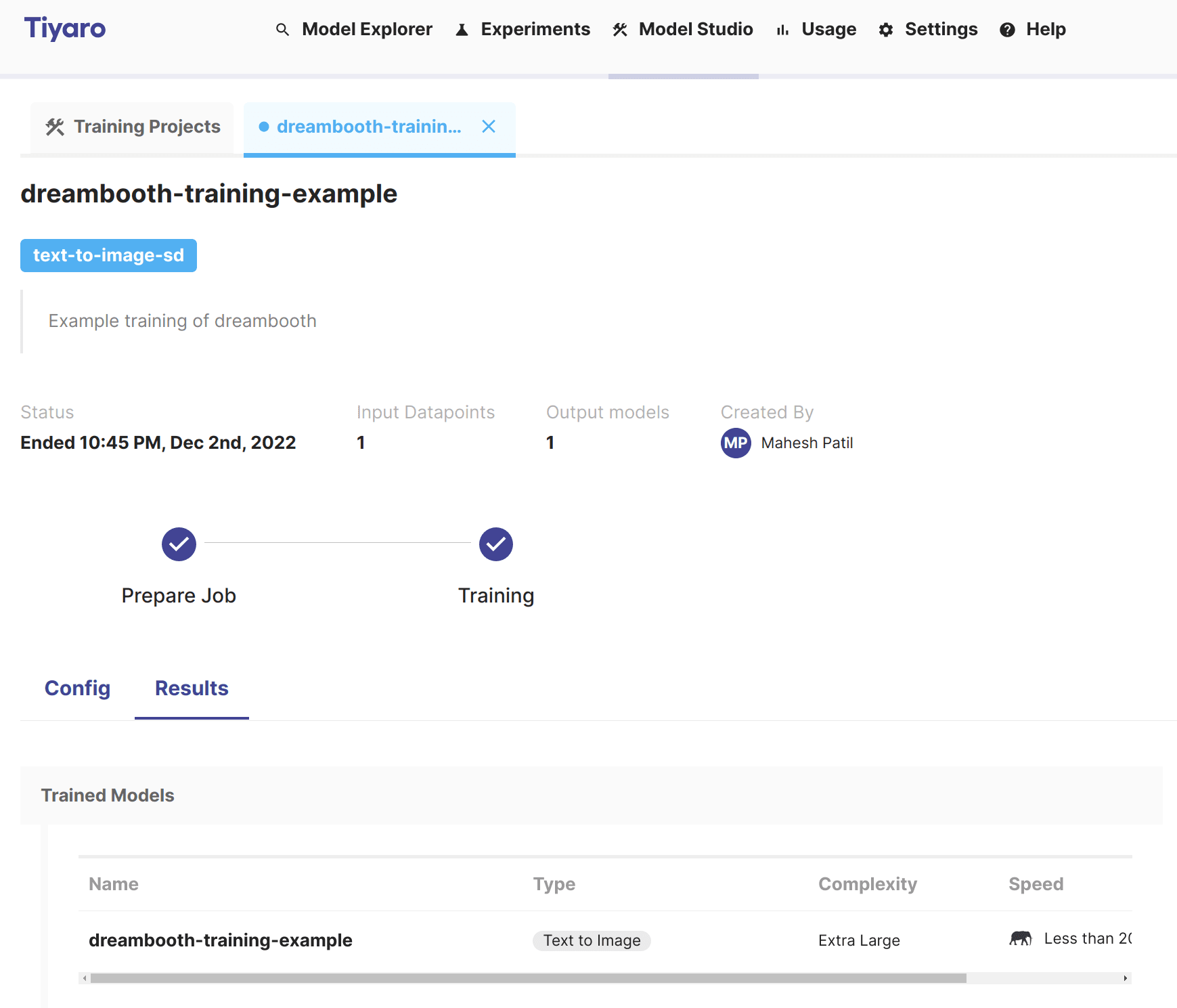
Task: Click the Settings gear icon
Action: click(886, 30)
